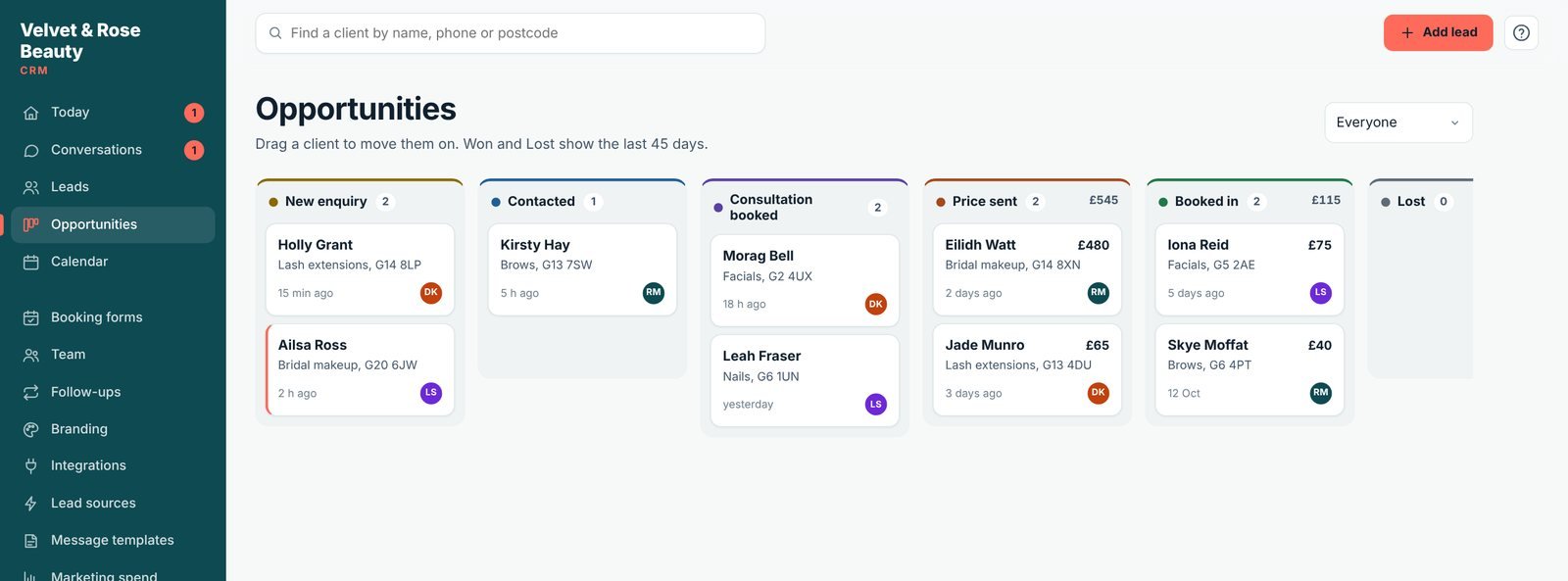The image size is (1568, 581).
Task: Click the Today notification badge
Action: point(194,113)
